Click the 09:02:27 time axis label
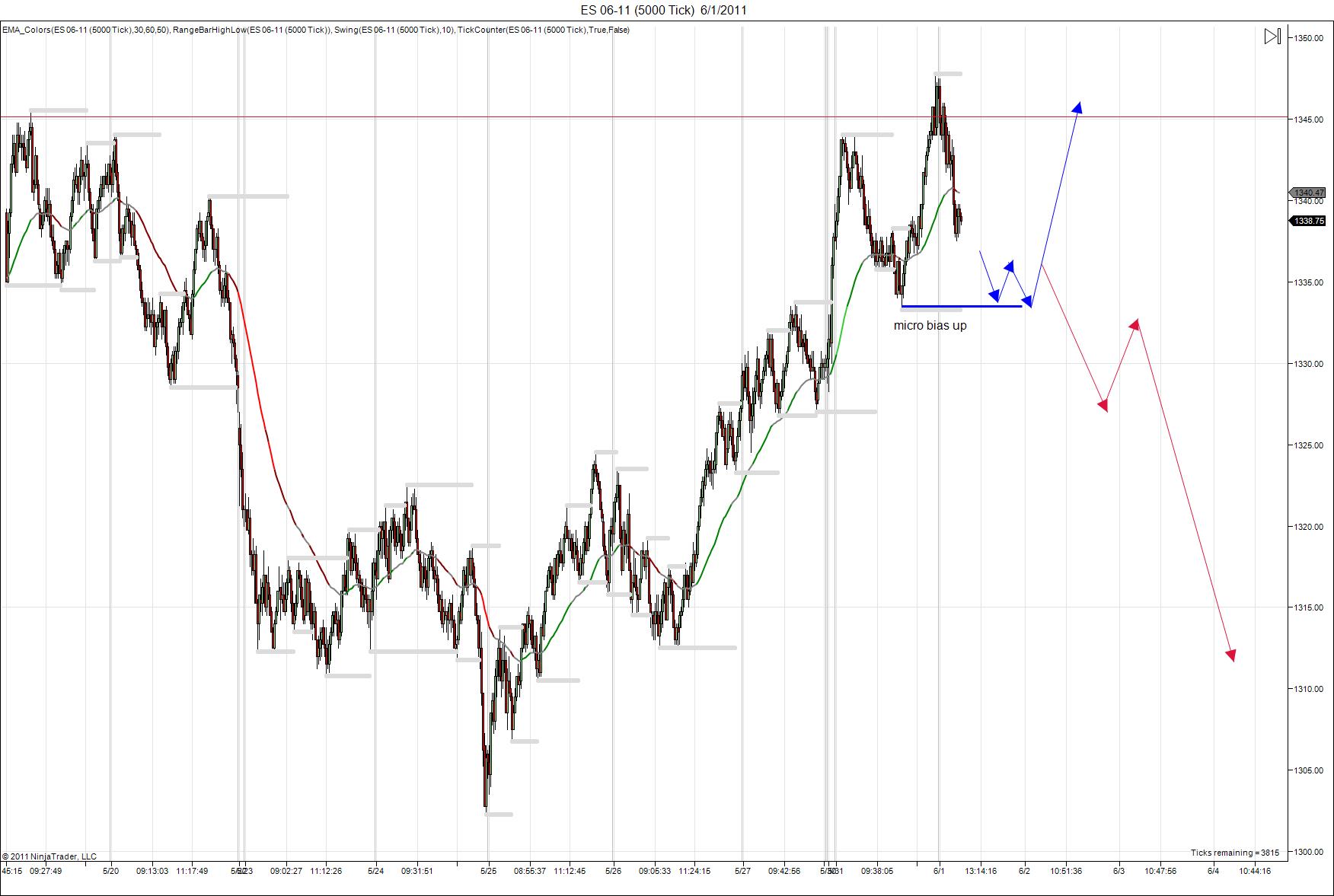1334x896 pixels. click(x=286, y=871)
